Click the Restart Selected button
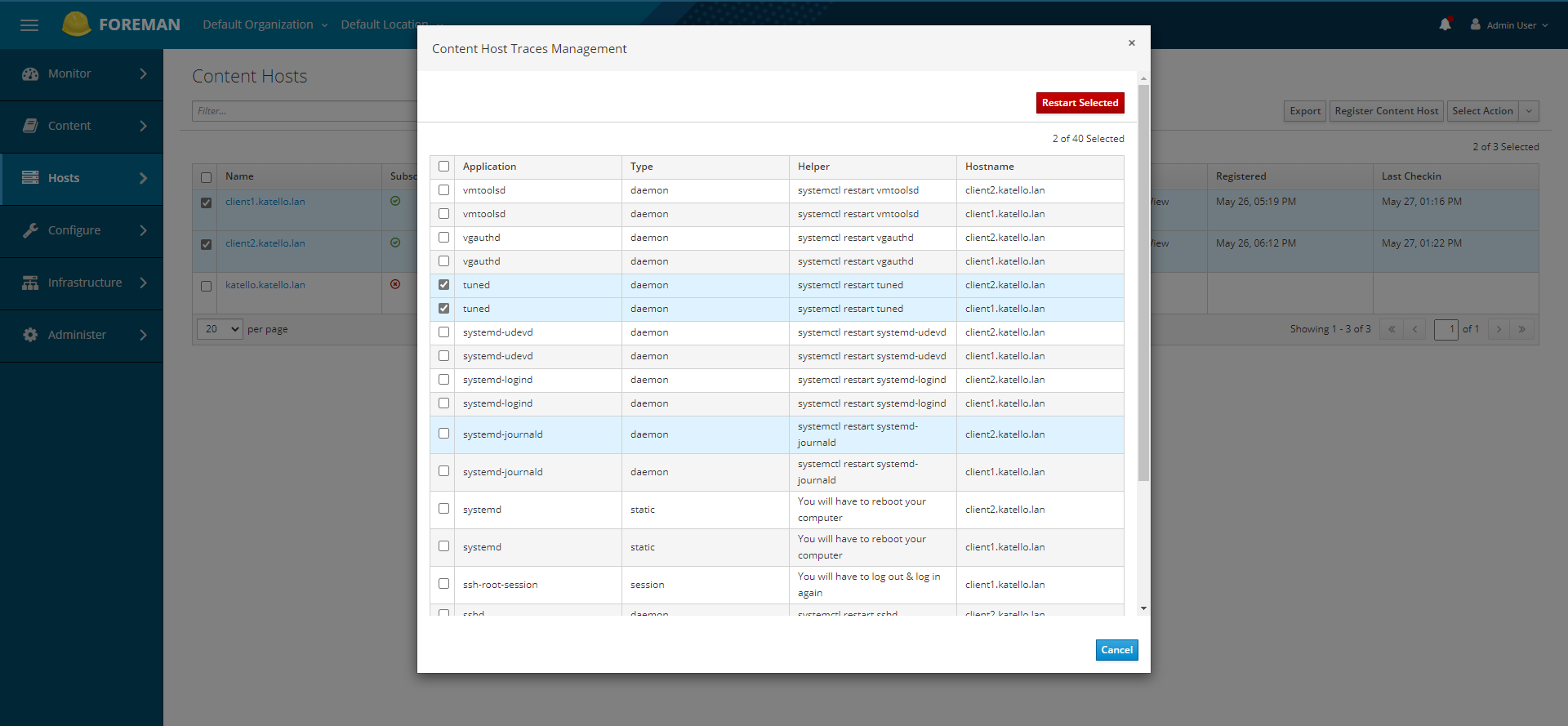 [x=1080, y=103]
